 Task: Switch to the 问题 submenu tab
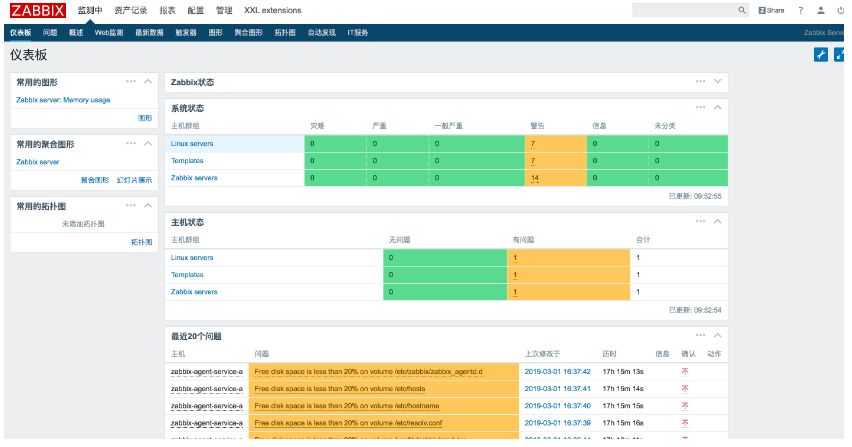click(50, 33)
